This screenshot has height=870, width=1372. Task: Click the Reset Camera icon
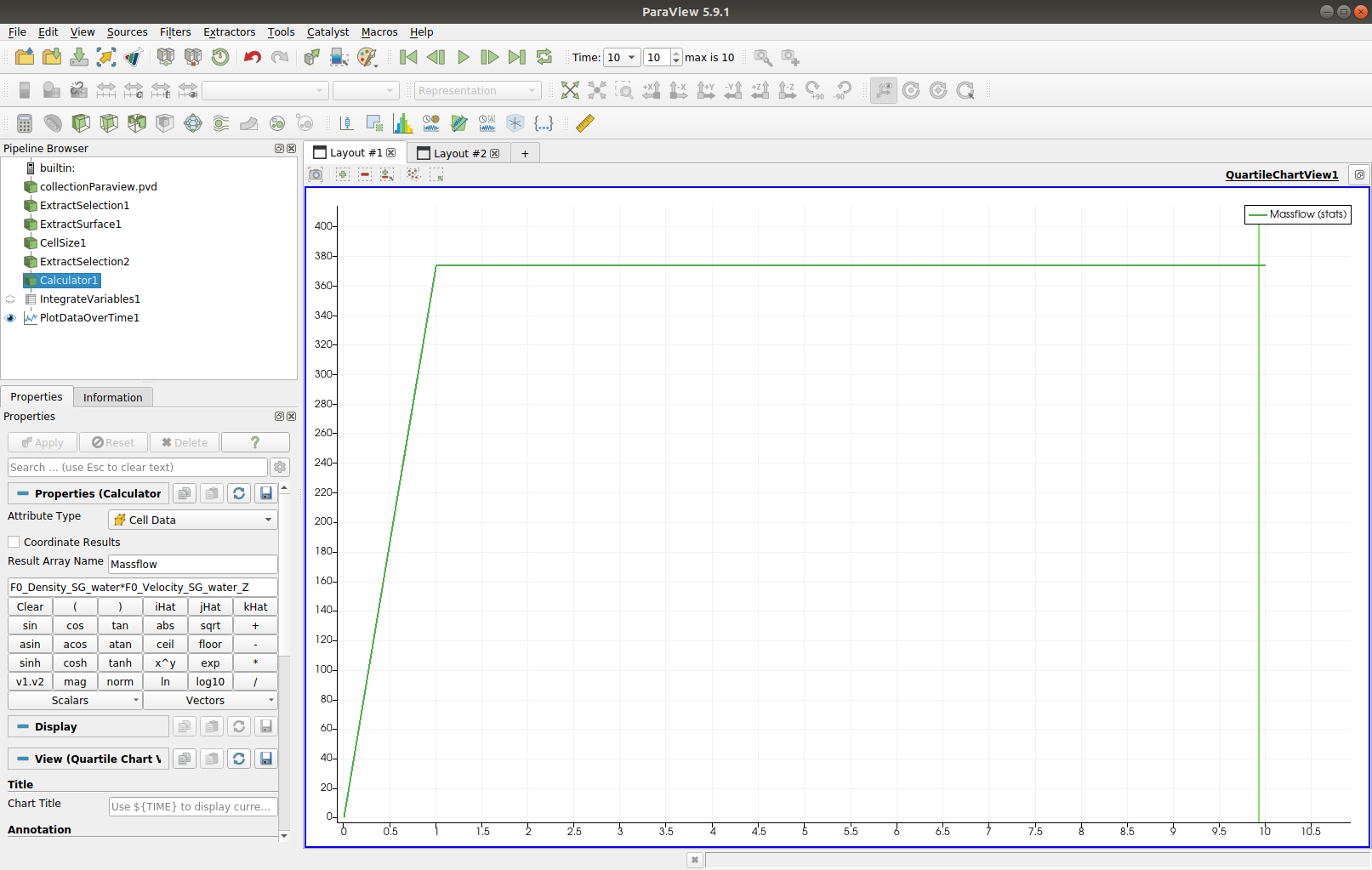(x=570, y=90)
